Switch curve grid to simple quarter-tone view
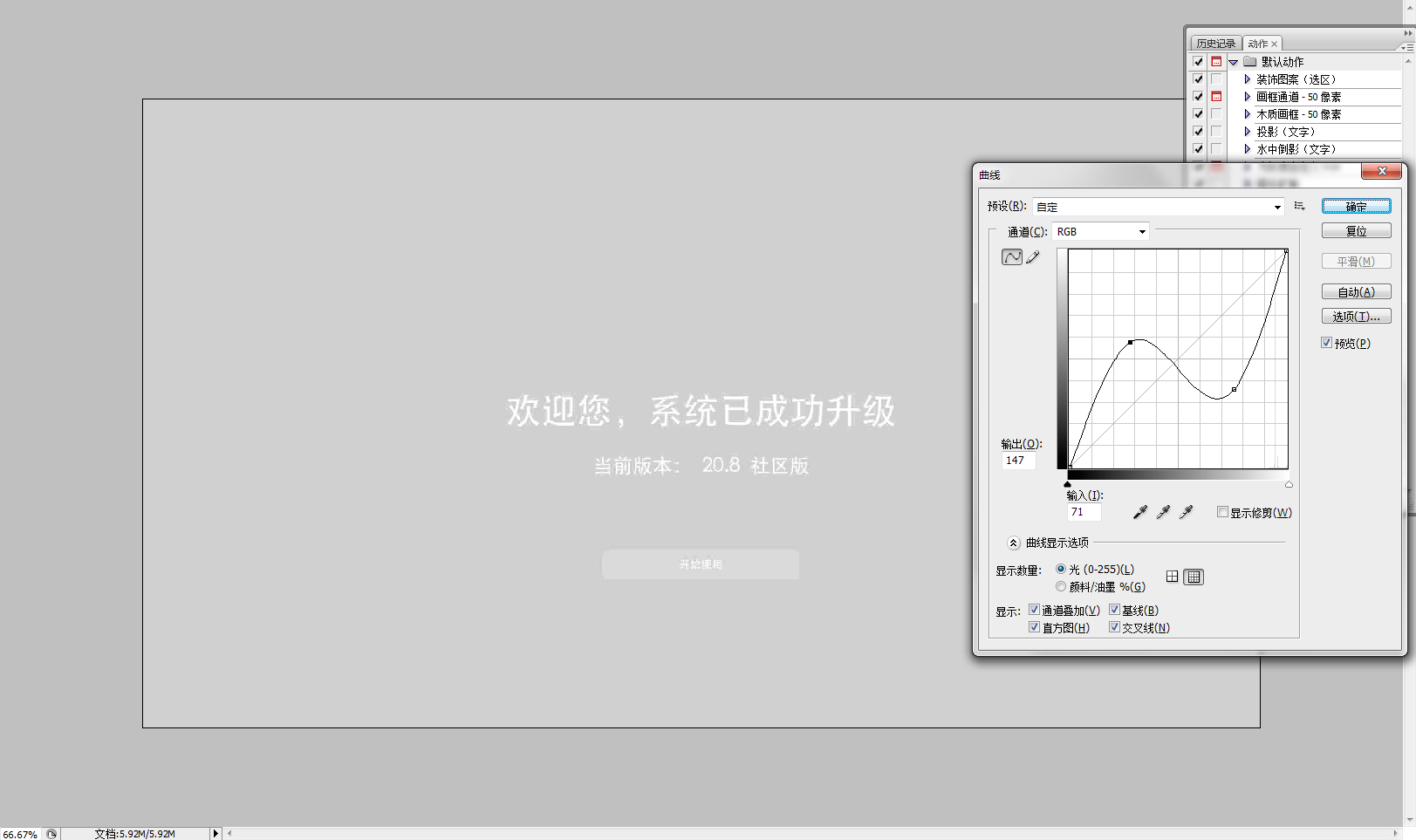The width and height of the screenshot is (1416, 840). point(1173,577)
